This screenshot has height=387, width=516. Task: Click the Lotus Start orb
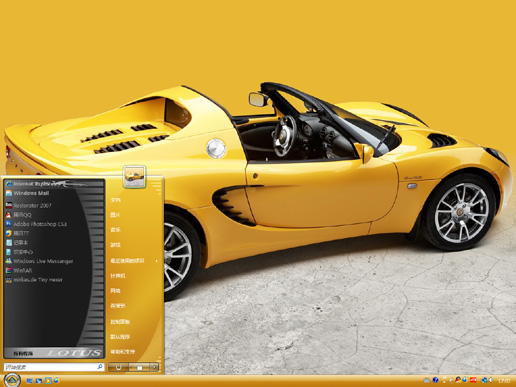[12, 380]
